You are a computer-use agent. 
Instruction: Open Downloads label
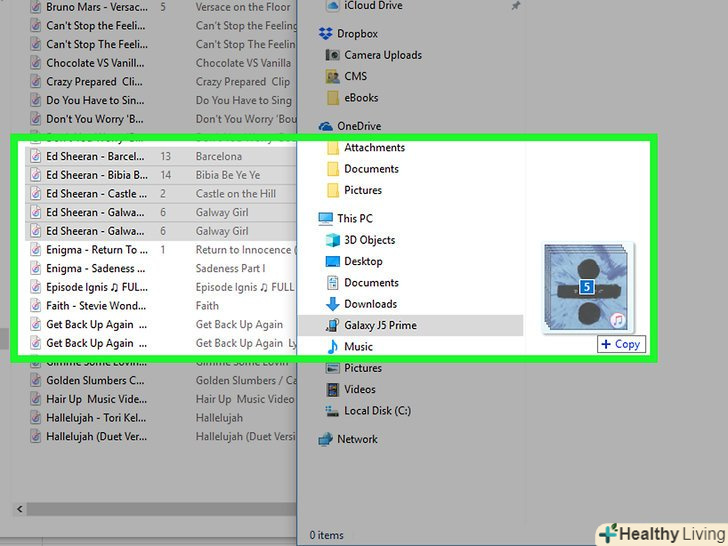[x=370, y=304]
